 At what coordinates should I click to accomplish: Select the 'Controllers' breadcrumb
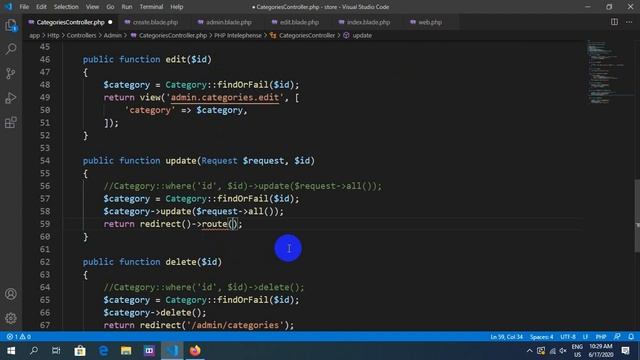coord(81,36)
